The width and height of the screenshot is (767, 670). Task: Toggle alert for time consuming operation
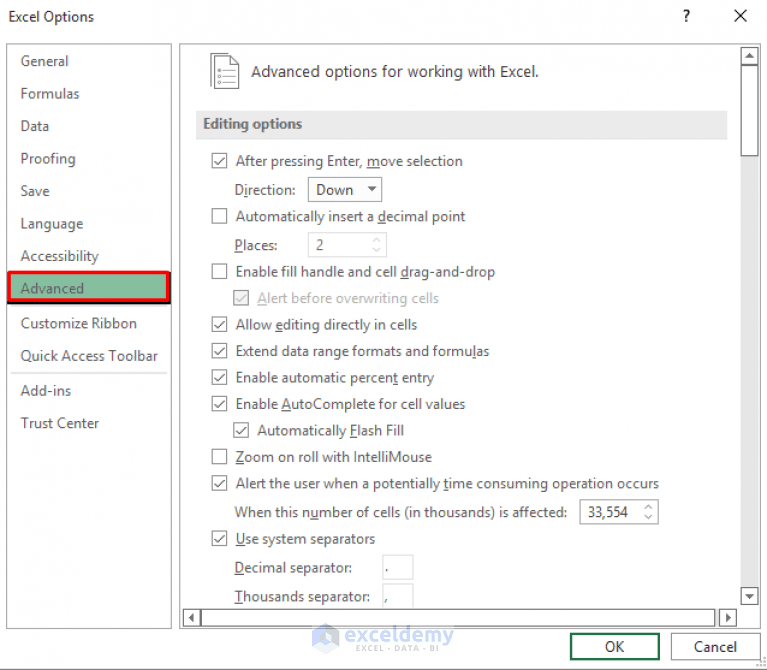pos(219,483)
